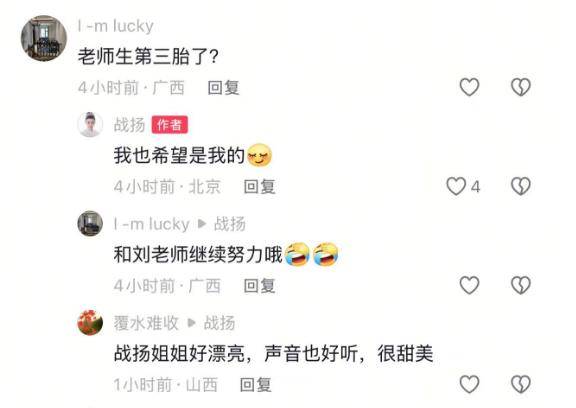Open the 覆水难收 username link
The width and height of the screenshot is (576, 408).
coord(146,323)
